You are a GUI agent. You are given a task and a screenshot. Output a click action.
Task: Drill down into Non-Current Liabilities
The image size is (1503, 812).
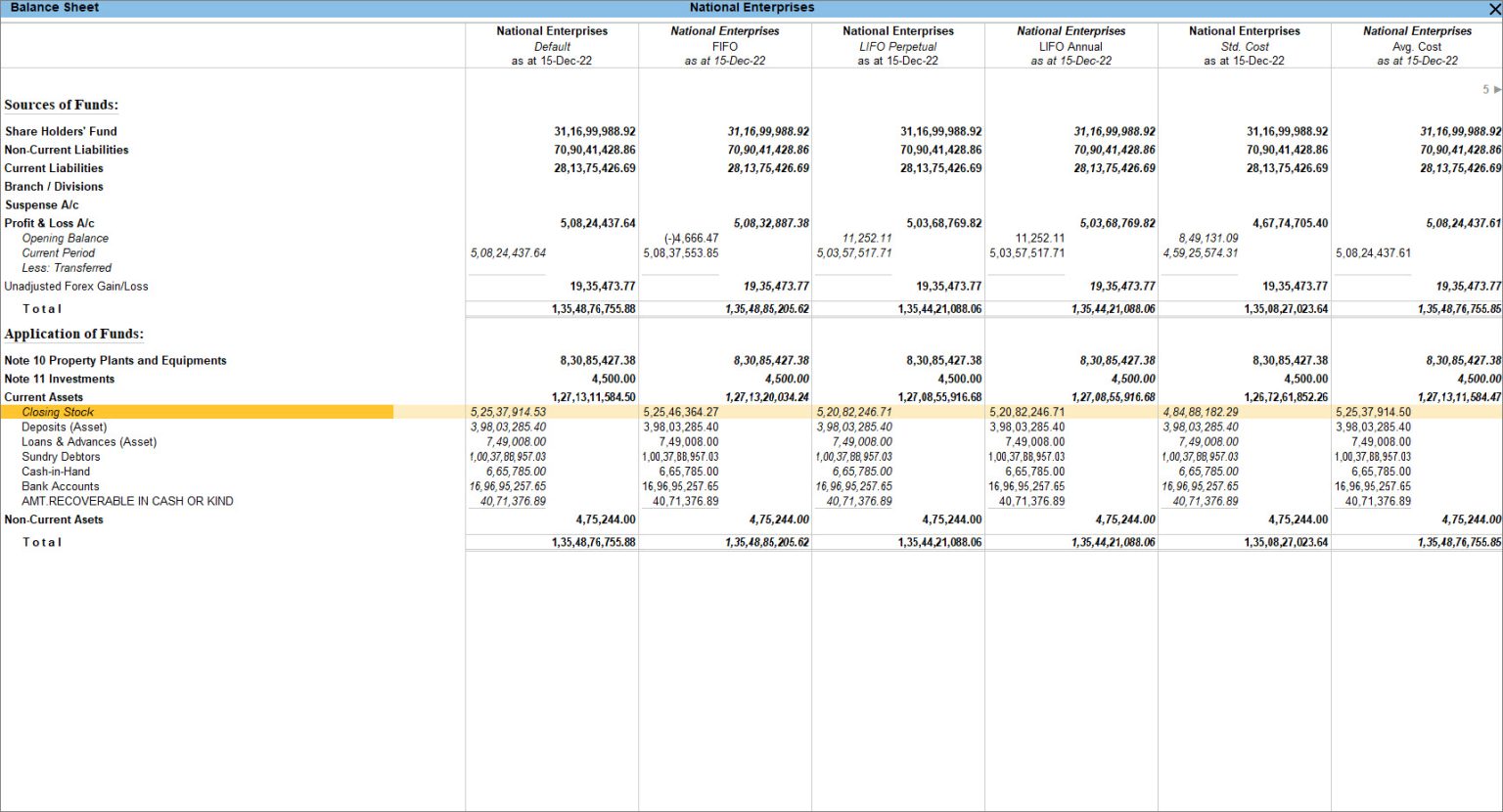click(66, 149)
